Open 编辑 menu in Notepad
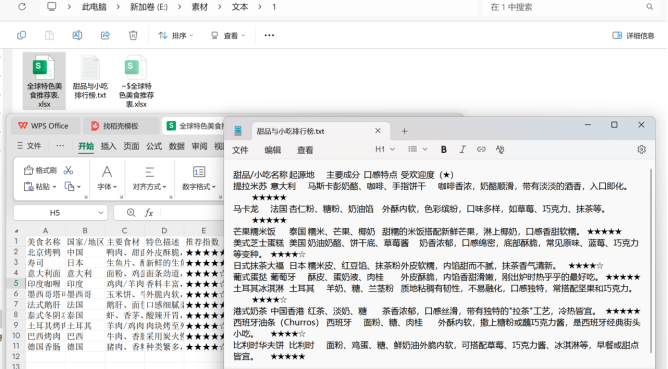This screenshot has width=668, height=369. 273,150
